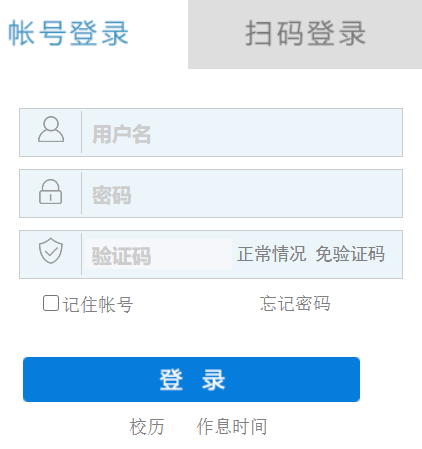Click the 免验证码 text in captcha row
The width and height of the screenshot is (422, 449).
(350, 254)
